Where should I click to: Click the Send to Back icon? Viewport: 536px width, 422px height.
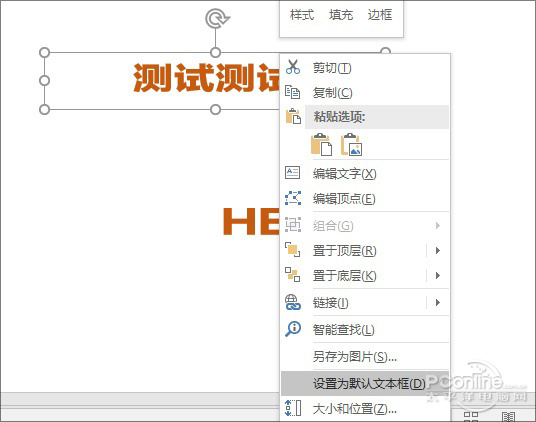click(293, 275)
